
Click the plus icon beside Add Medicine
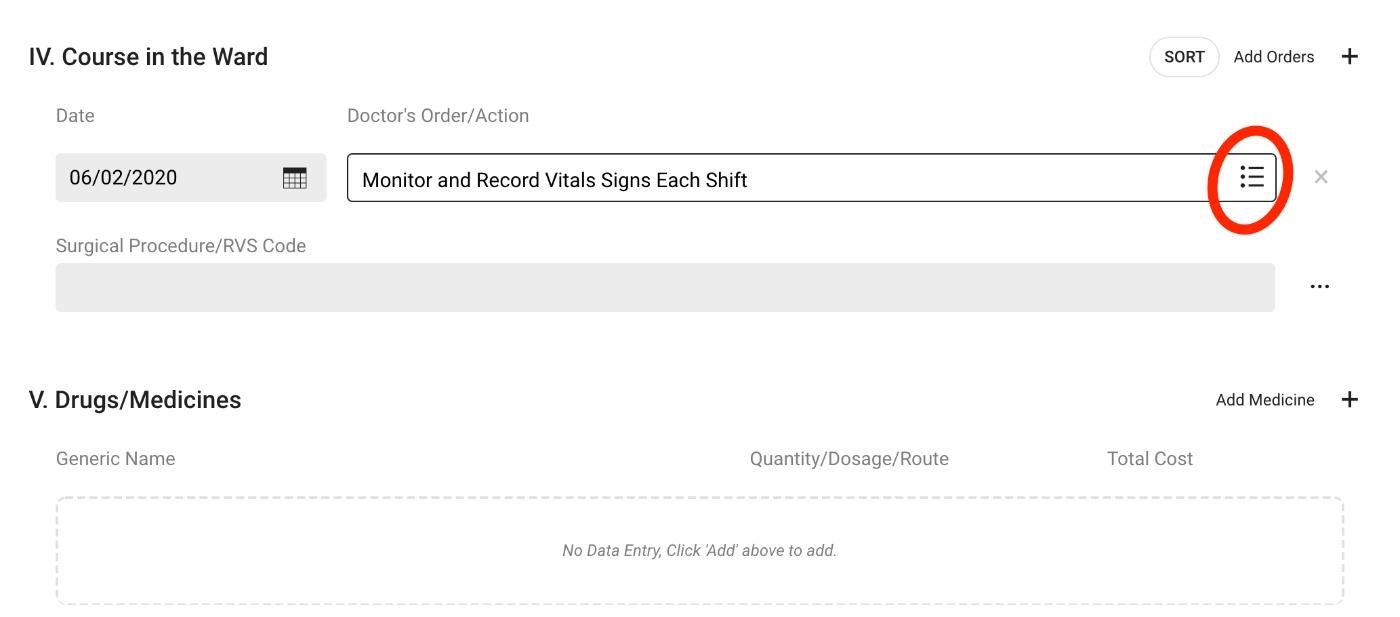click(x=1349, y=400)
